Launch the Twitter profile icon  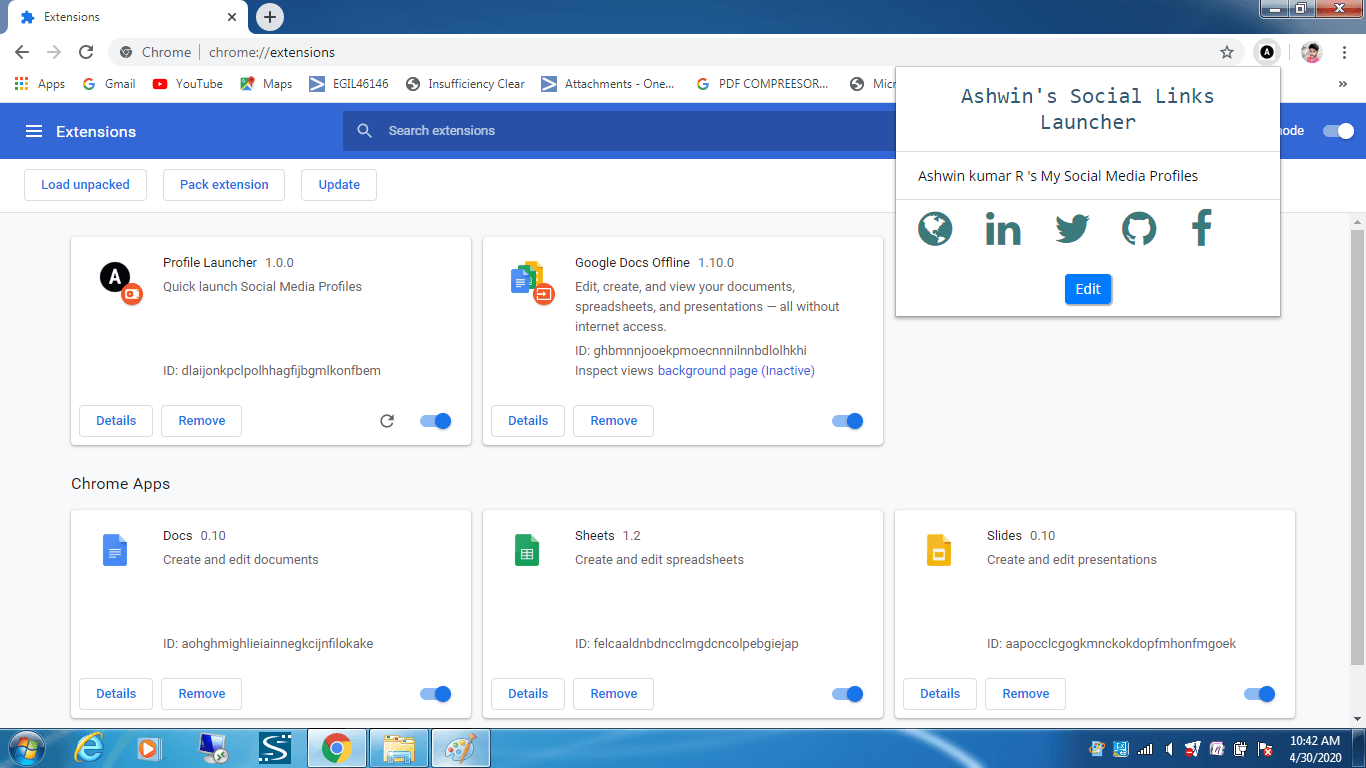click(1072, 229)
